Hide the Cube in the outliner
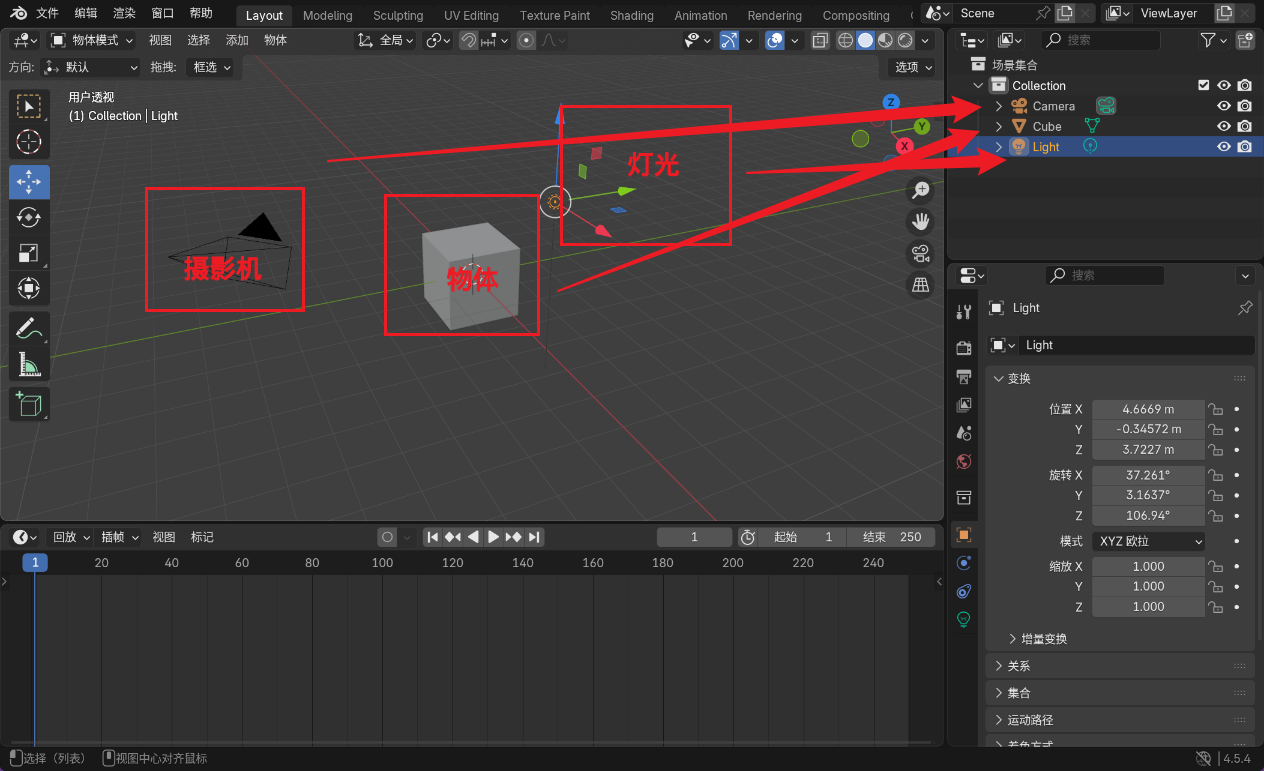The image size is (1264, 771). 1223,126
